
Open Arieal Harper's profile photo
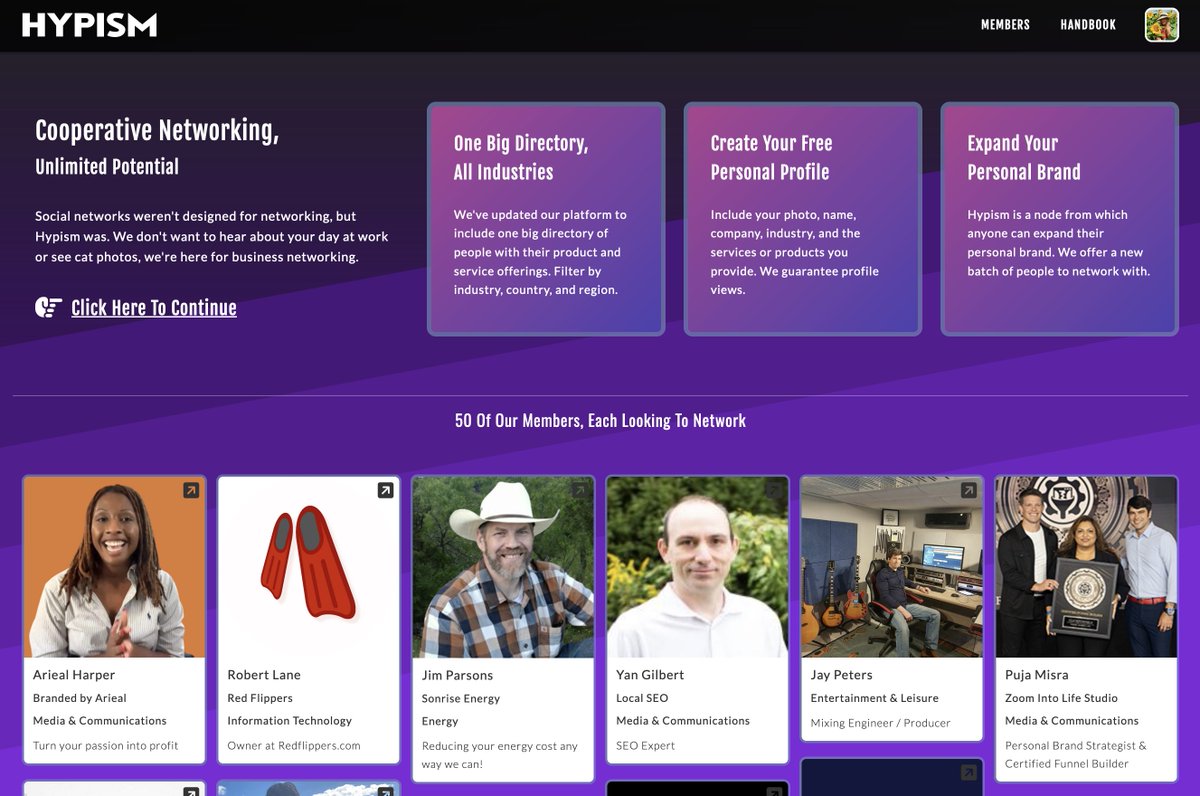coord(114,567)
